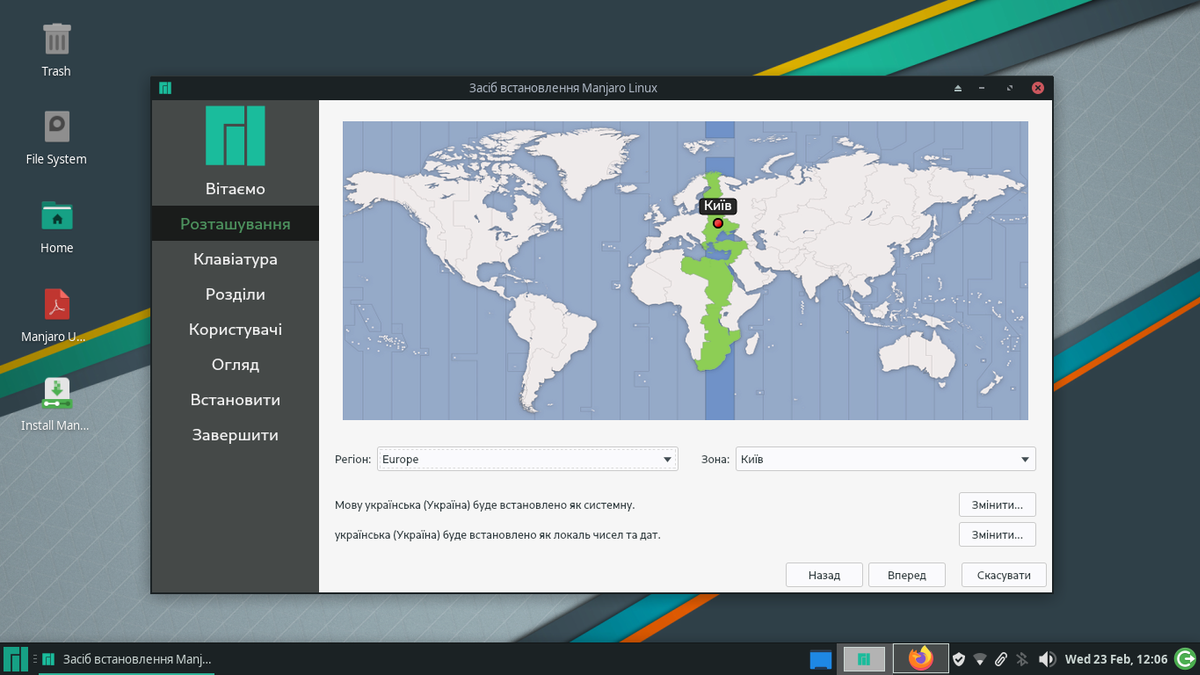Close the installer with the red X
Image resolution: width=1200 pixels, height=675 pixels.
click(x=1037, y=88)
